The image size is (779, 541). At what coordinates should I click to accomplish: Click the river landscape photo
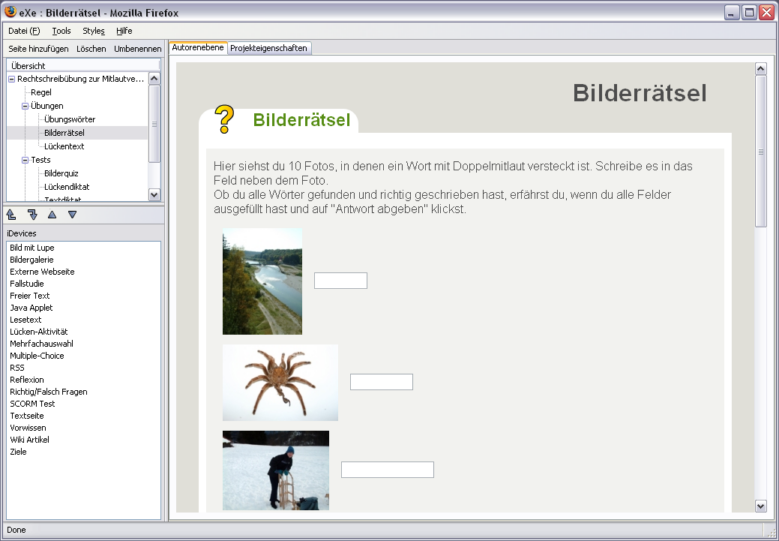pyautogui.click(x=262, y=281)
